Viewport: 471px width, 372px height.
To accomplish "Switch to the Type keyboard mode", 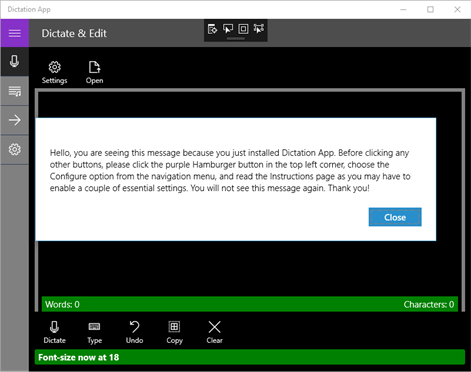I will [94, 332].
